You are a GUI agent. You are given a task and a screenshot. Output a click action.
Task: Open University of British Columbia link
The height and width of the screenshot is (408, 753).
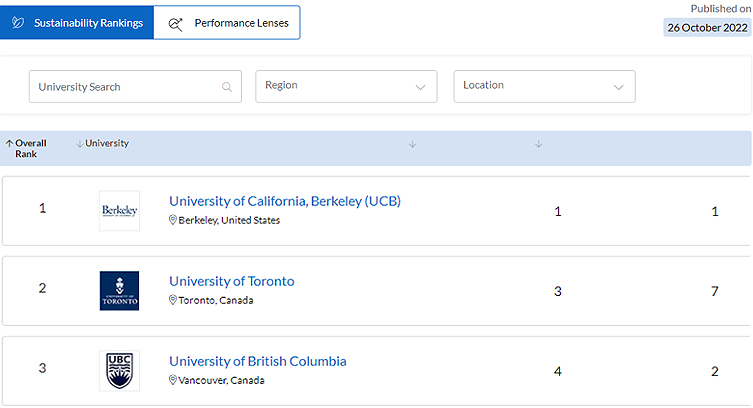tap(257, 361)
